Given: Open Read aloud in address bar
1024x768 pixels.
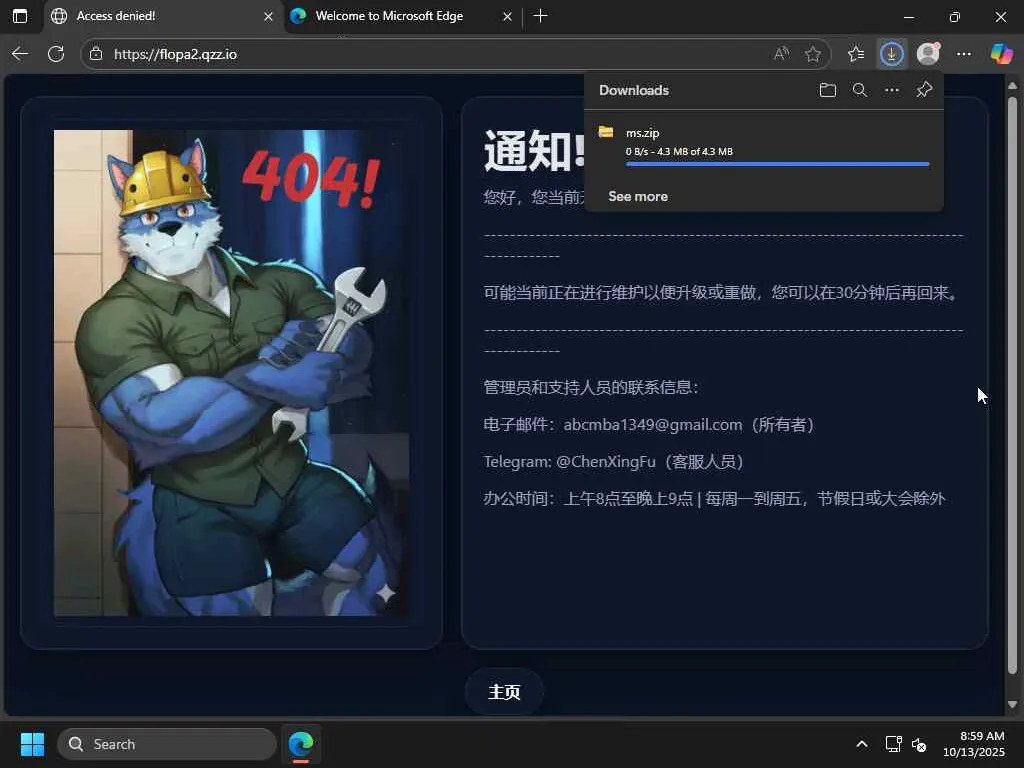Looking at the screenshot, I should pyautogui.click(x=781, y=54).
